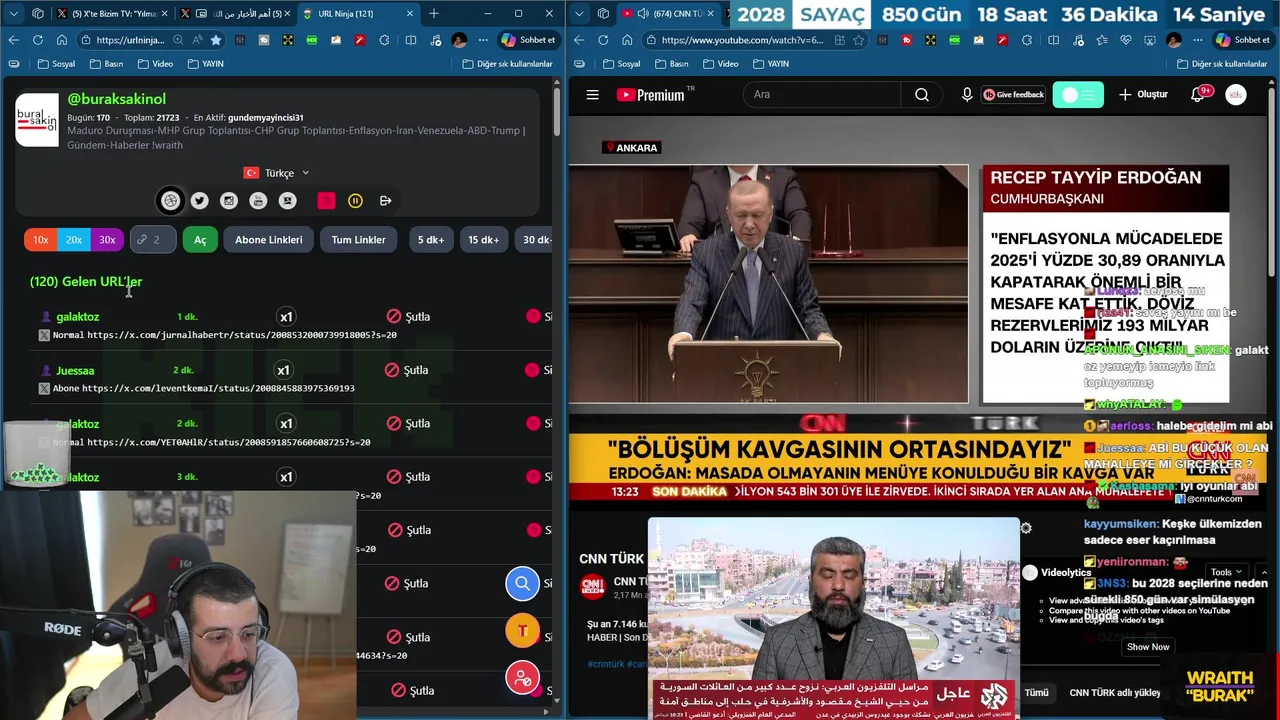Open the three-dot menu in YouTube browser
The width and height of the screenshot is (1280, 720).
pyautogui.click(x=1198, y=40)
